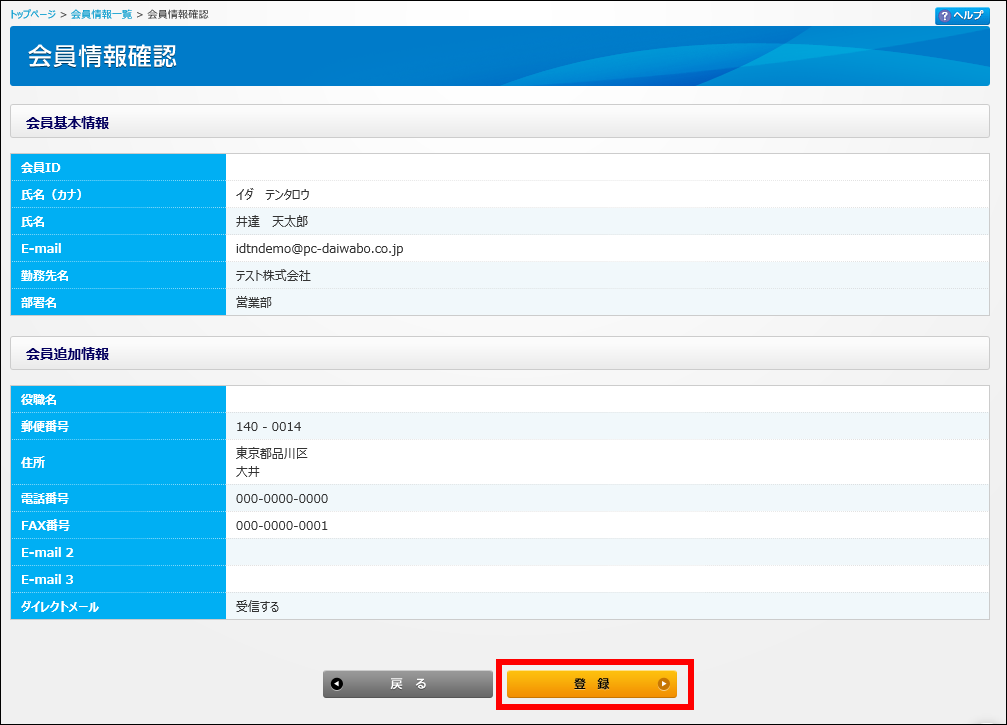Open the ヘルプ help button
This screenshot has height=725, width=1007.
coord(962,16)
